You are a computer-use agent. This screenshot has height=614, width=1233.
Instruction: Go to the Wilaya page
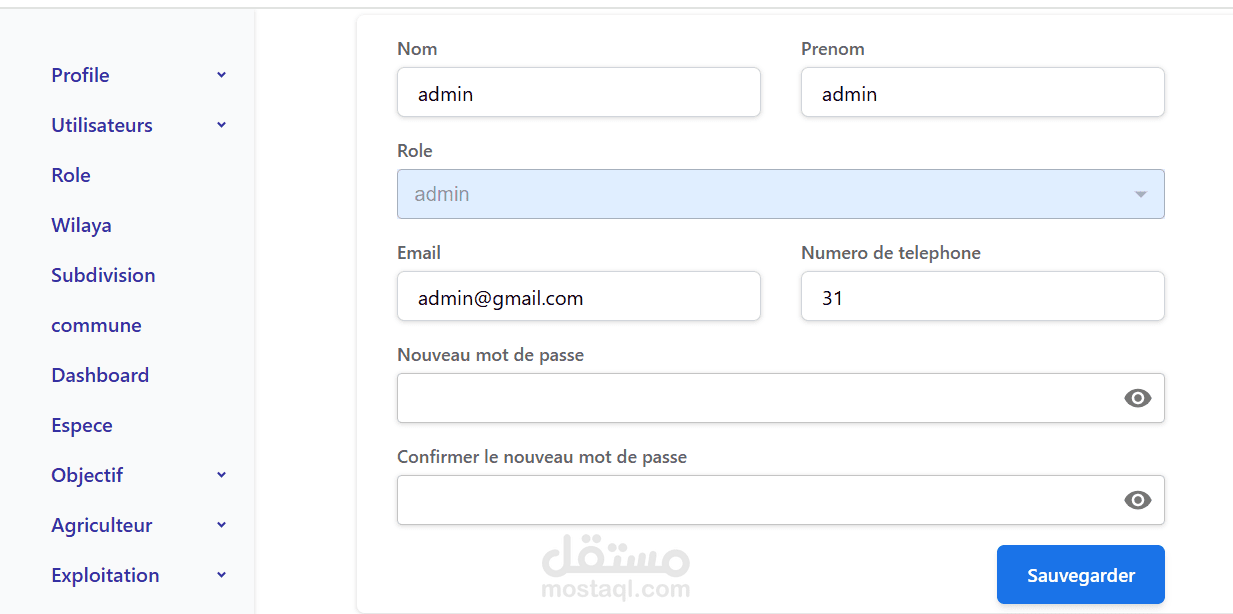81,225
